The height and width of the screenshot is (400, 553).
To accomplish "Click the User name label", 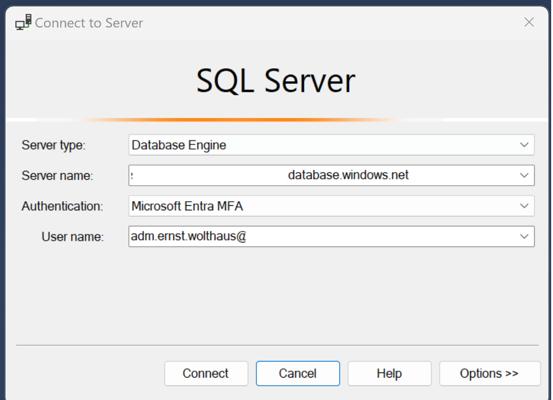I will click(x=72, y=237).
